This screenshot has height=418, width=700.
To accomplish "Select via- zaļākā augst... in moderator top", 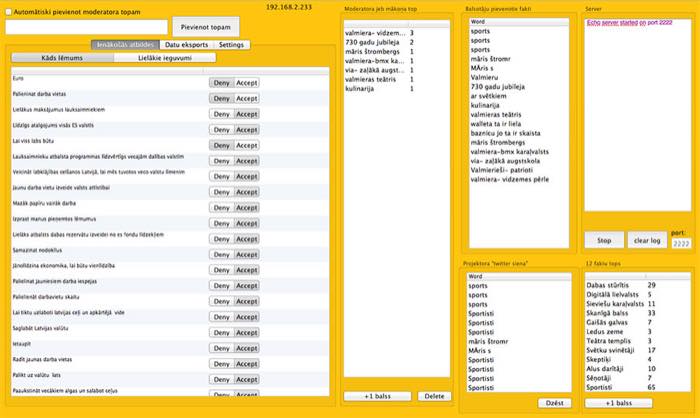I will pos(396,70).
